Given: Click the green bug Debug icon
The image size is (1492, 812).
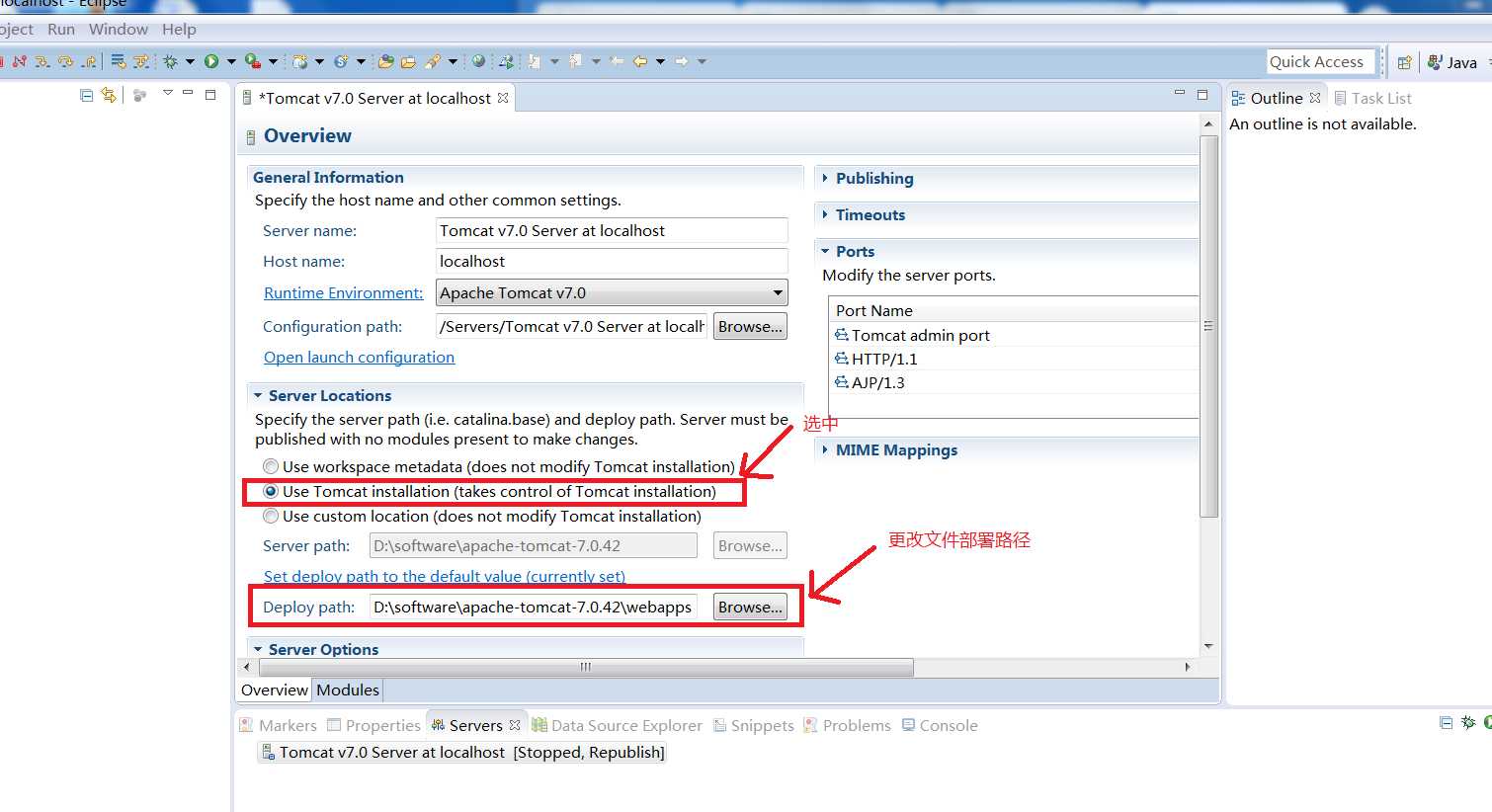Looking at the screenshot, I should coord(170,61).
